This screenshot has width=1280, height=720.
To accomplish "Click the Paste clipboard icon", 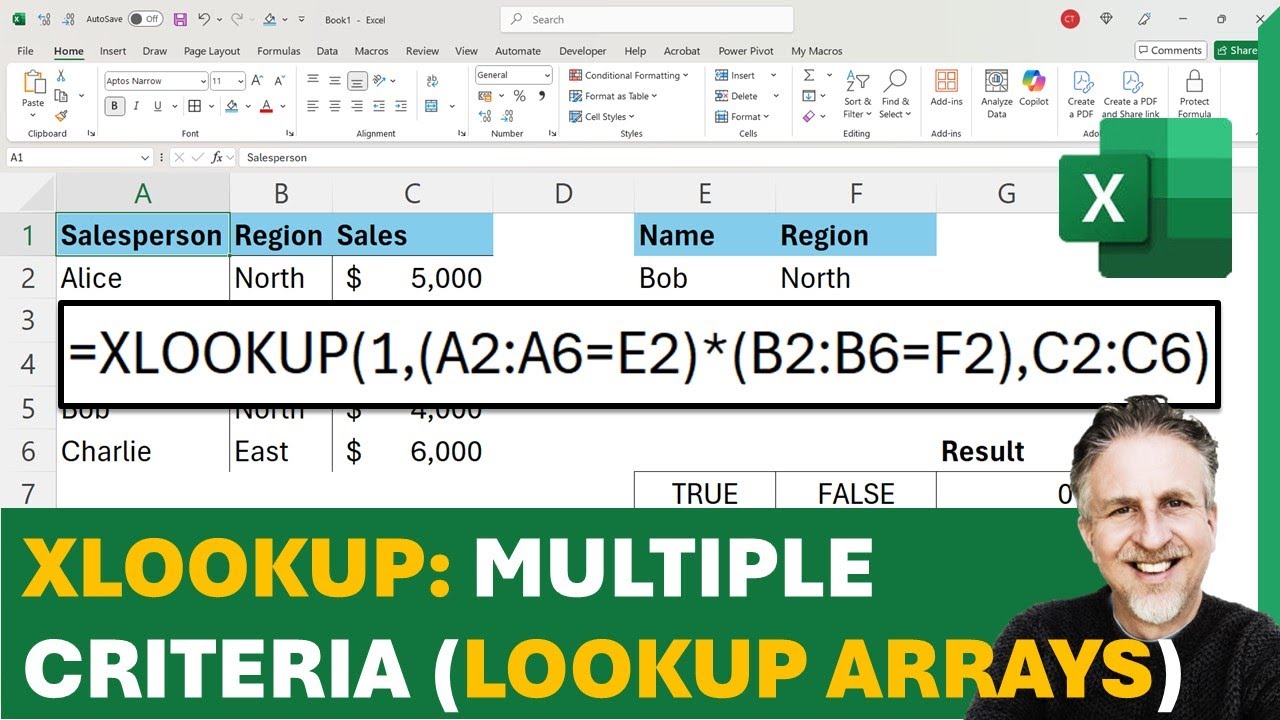I will pos(33,83).
